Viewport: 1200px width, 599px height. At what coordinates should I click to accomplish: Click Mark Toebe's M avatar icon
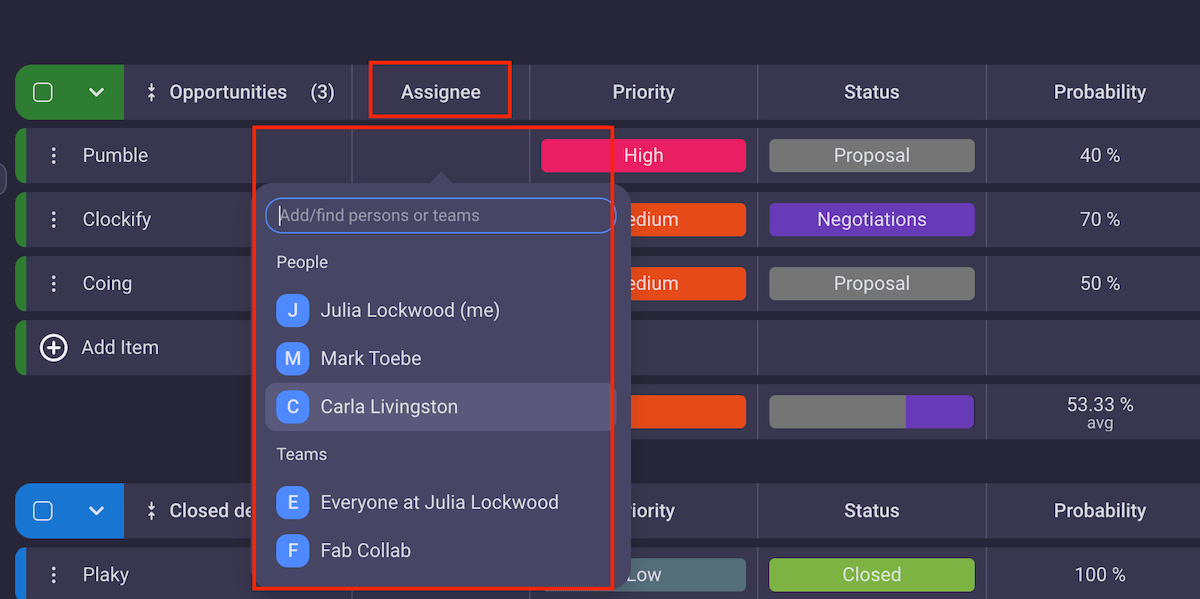(292, 359)
